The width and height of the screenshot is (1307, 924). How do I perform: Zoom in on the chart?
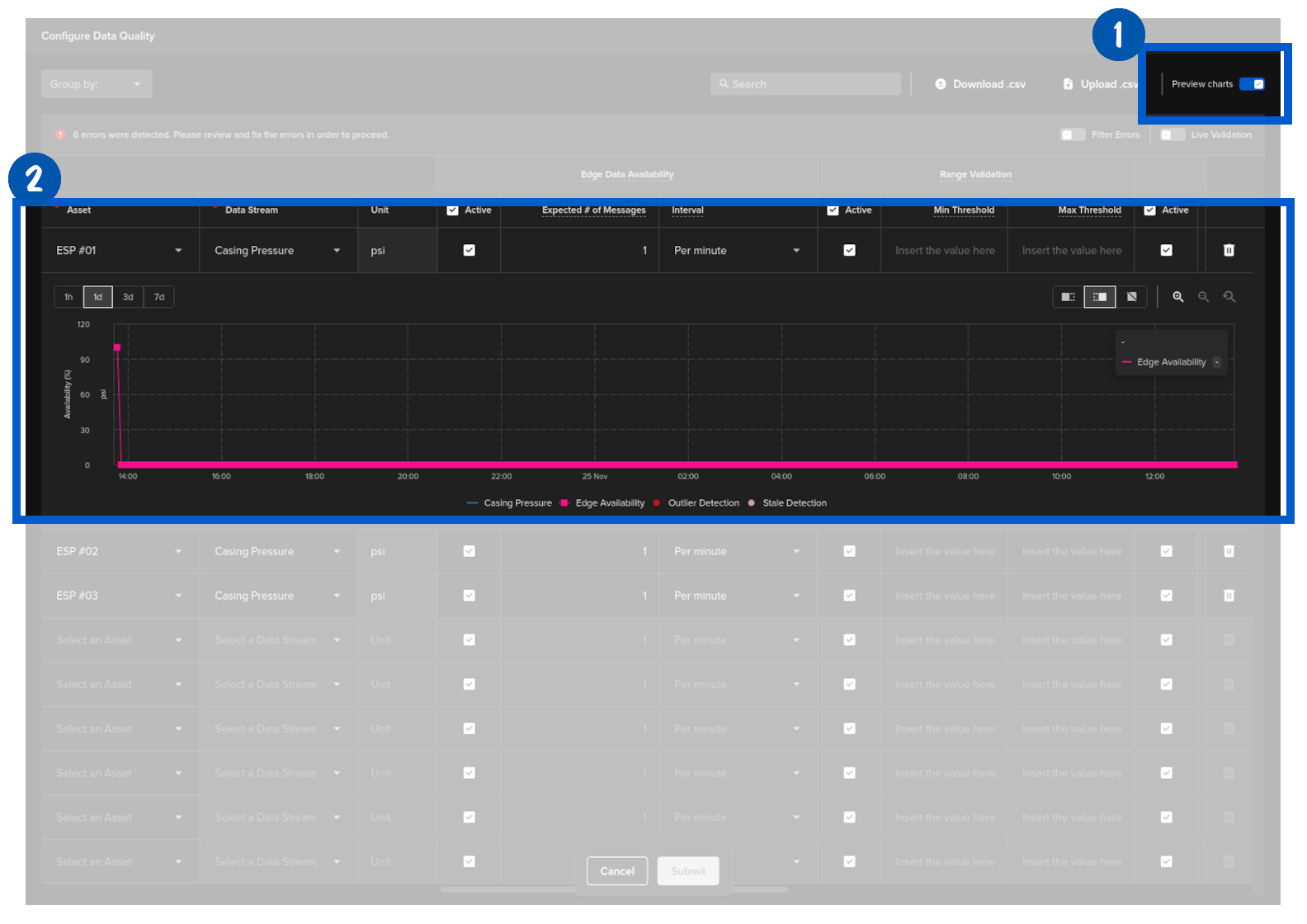click(1177, 297)
